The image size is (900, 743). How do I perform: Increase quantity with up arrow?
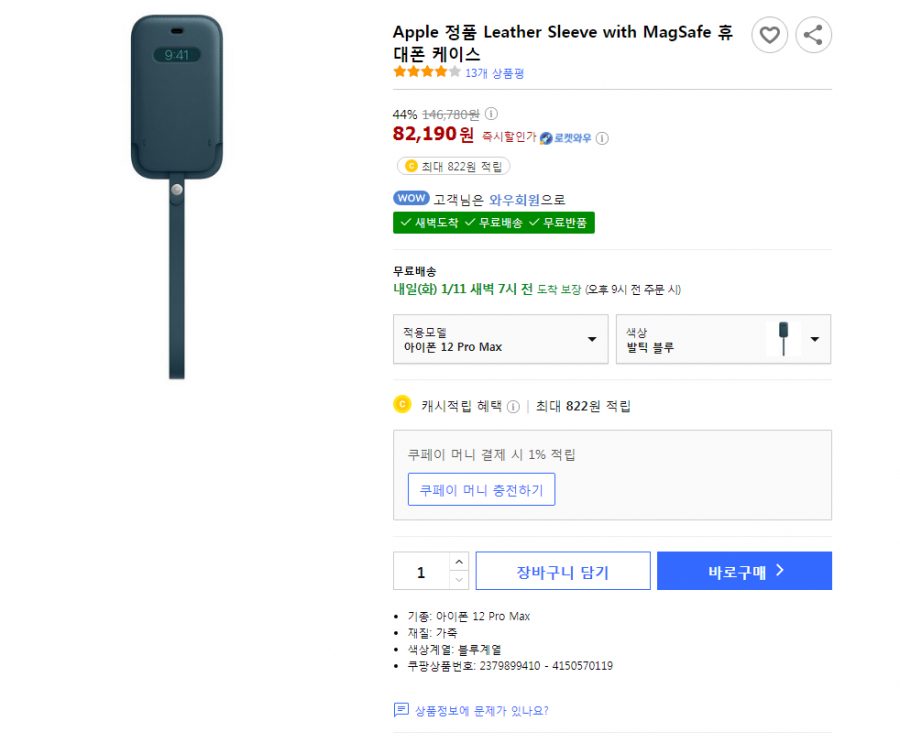(x=459, y=562)
